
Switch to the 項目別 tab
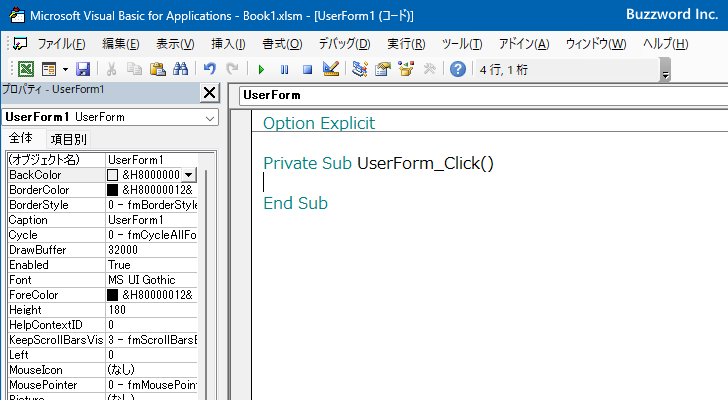68,139
